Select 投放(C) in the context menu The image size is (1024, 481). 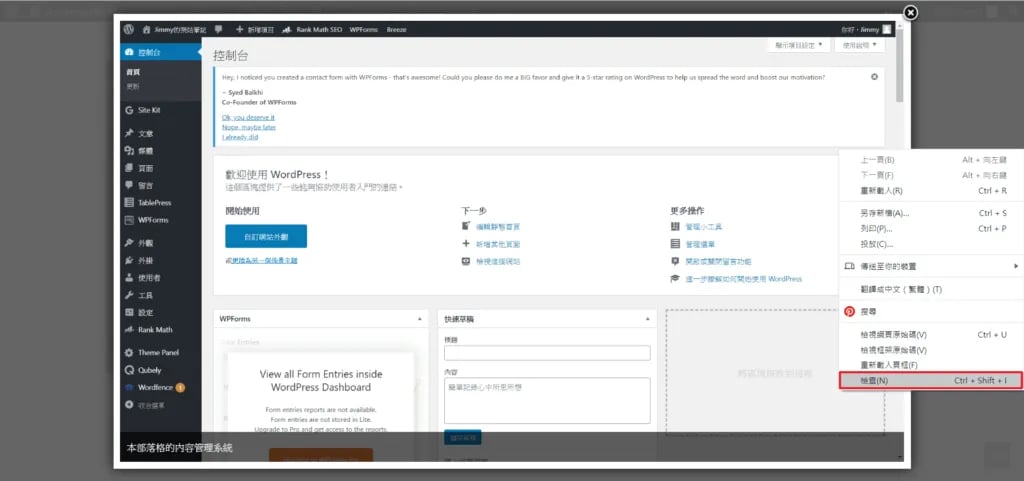pyautogui.click(x=931, y=245)
